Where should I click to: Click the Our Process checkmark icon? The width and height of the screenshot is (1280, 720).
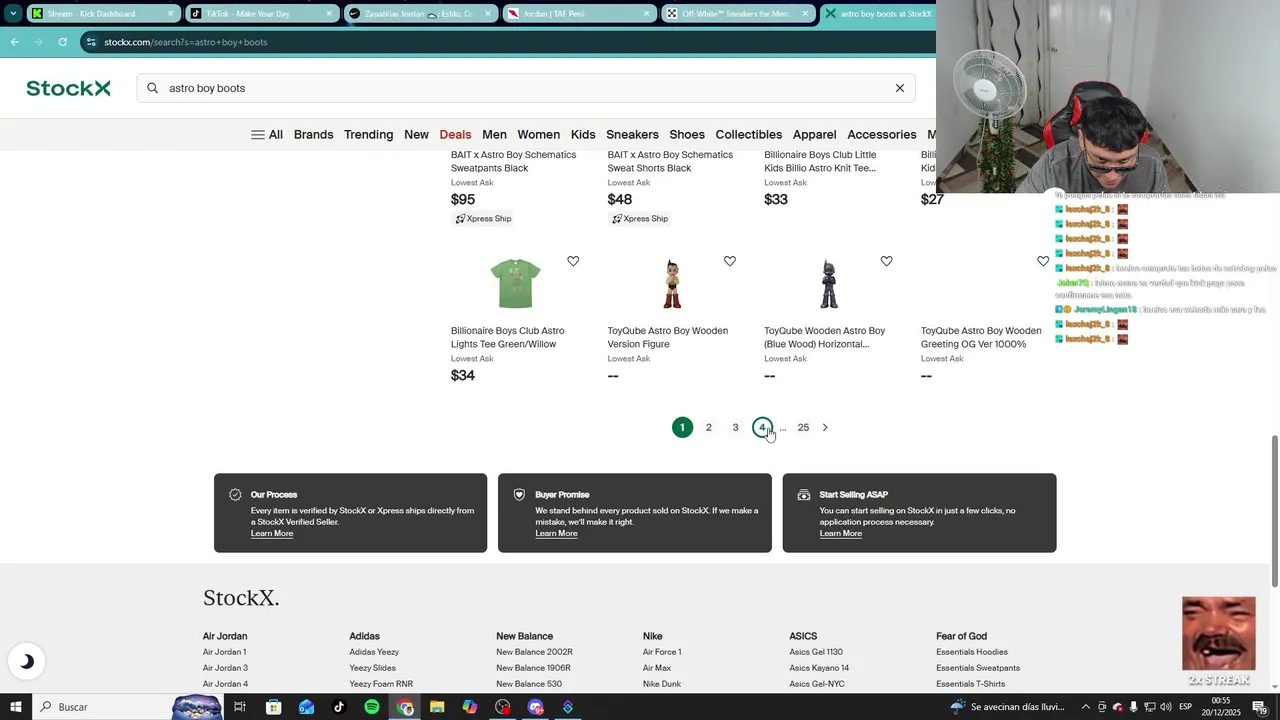pyautogui.click(x=235, y=495)
